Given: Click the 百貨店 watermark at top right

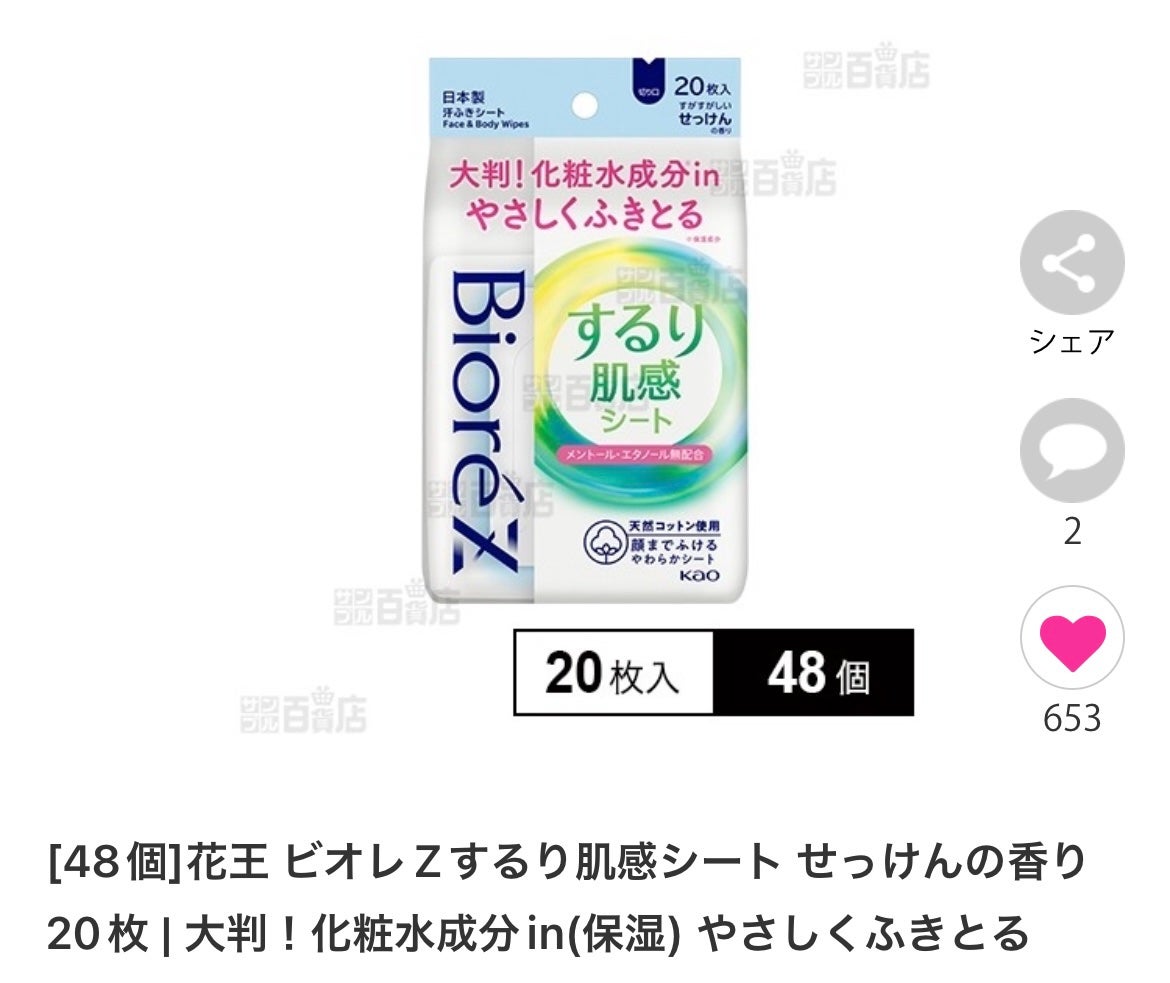Looking at the screenshot, I should 866,66.
